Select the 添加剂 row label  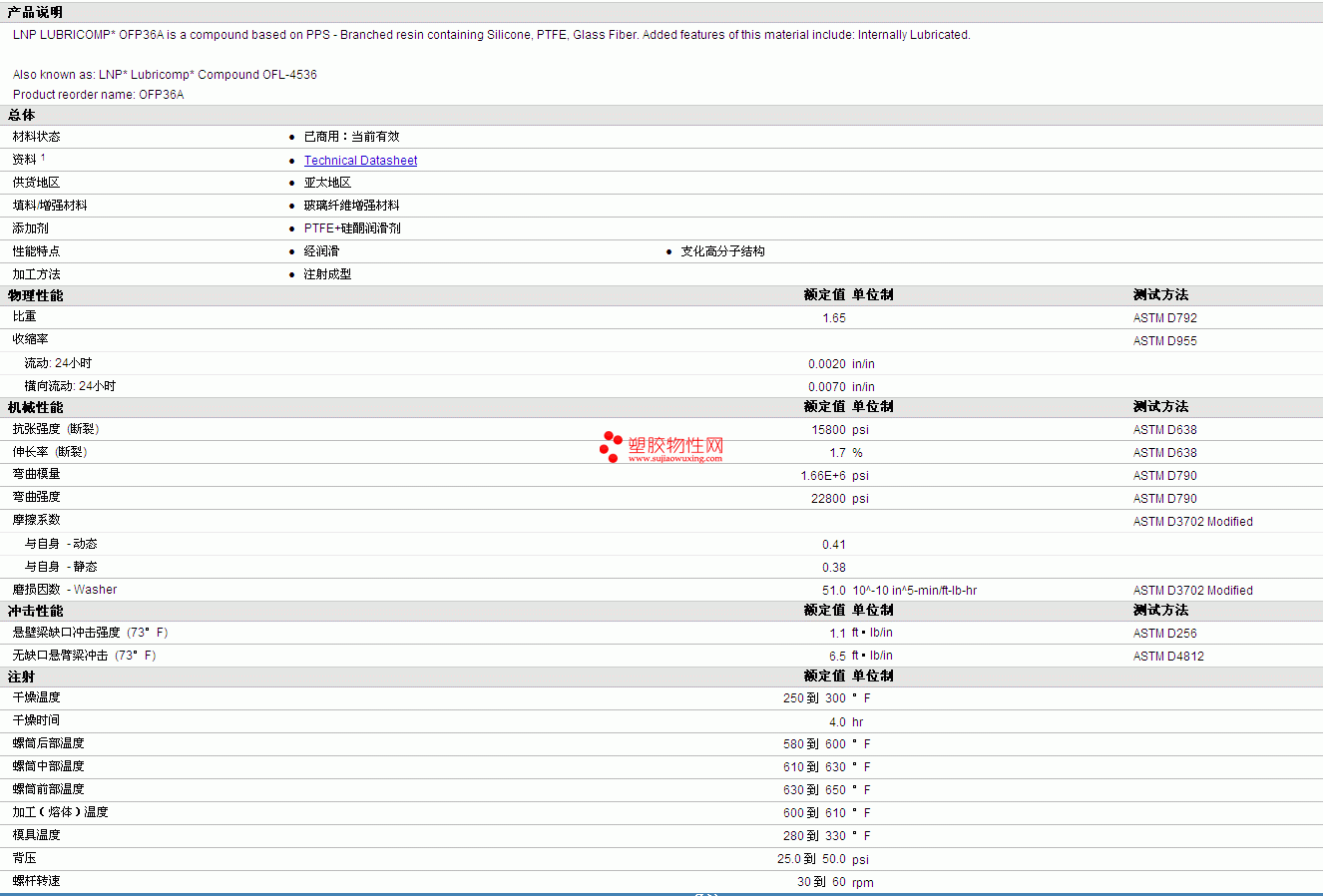point(30,228)
